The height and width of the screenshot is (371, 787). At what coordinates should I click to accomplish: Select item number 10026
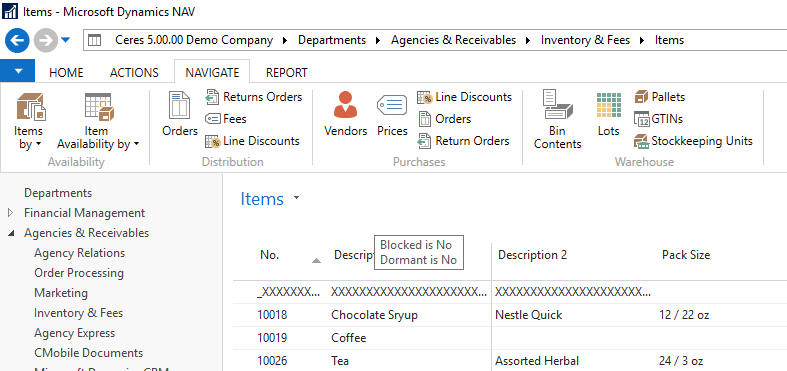273,360
